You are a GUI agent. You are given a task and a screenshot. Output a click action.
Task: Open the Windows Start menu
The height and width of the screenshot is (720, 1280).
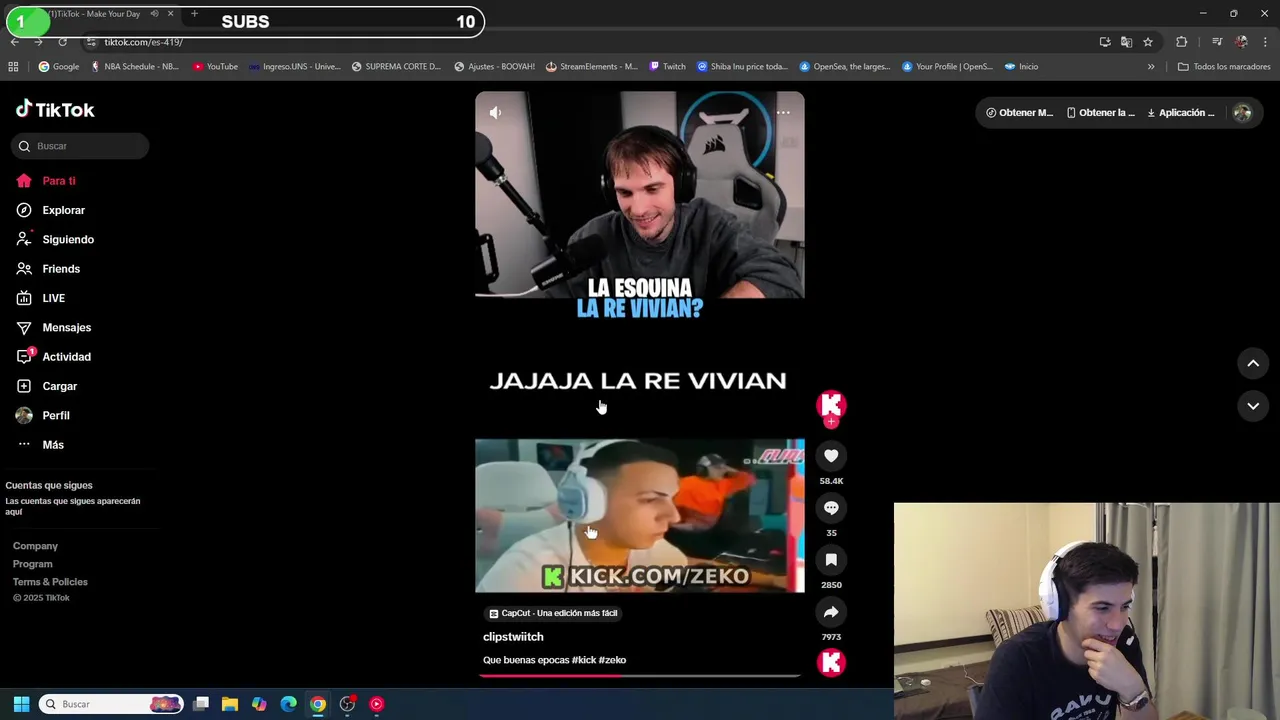click(21, 704)
